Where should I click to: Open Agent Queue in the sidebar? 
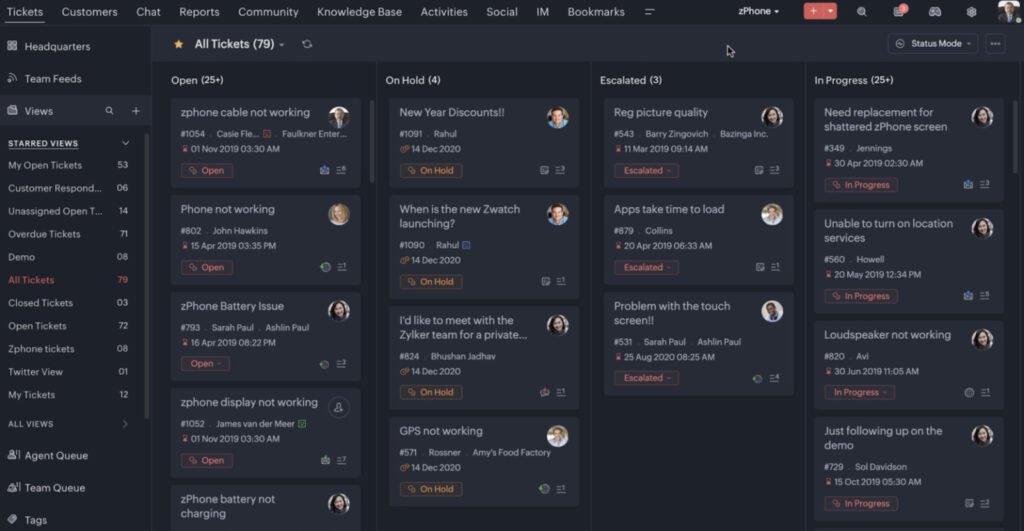(x=48, y=455)
